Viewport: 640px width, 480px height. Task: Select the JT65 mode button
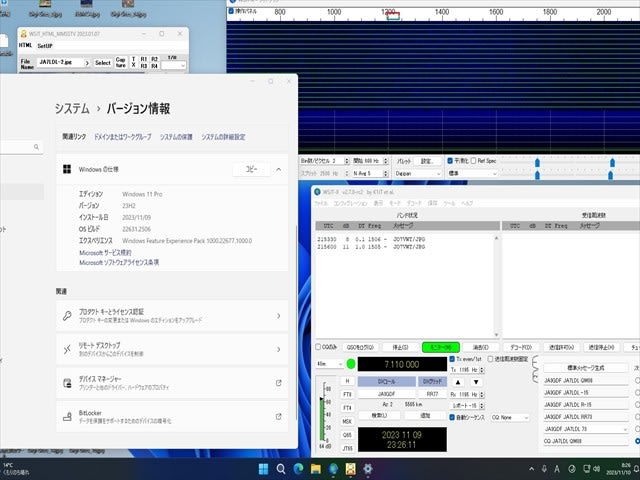347,448
